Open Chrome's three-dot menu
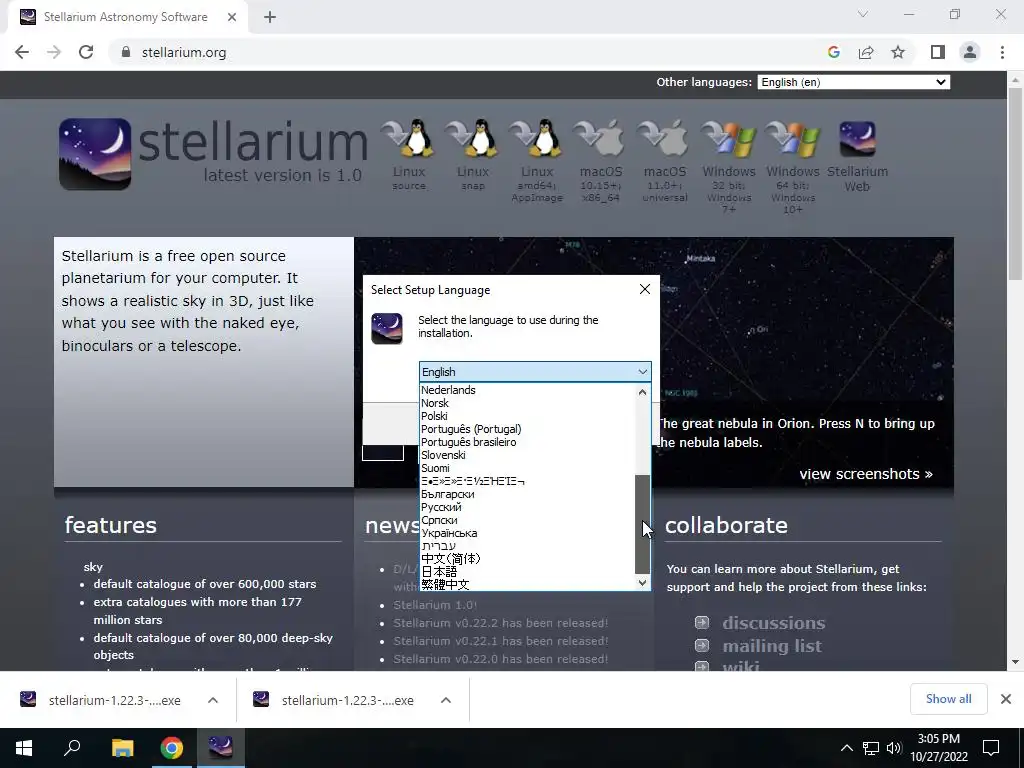The image size is (1024, 768). tap(1002, 52)
